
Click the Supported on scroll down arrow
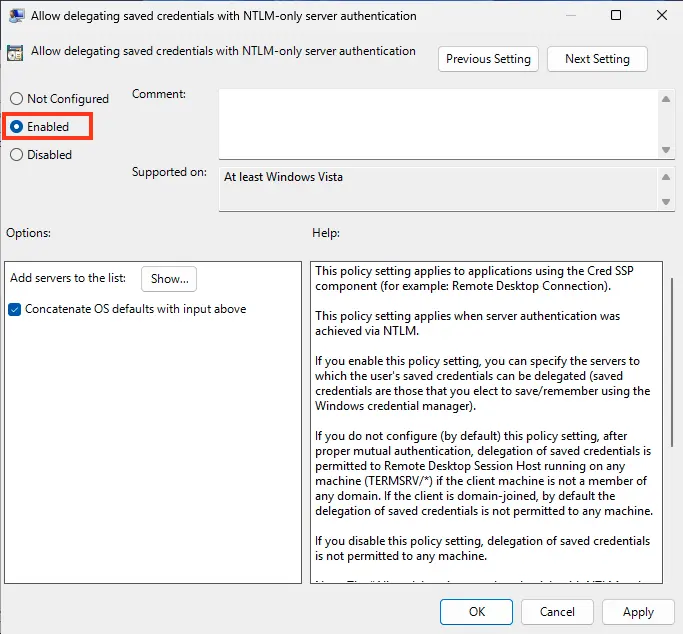click(666, 201)
